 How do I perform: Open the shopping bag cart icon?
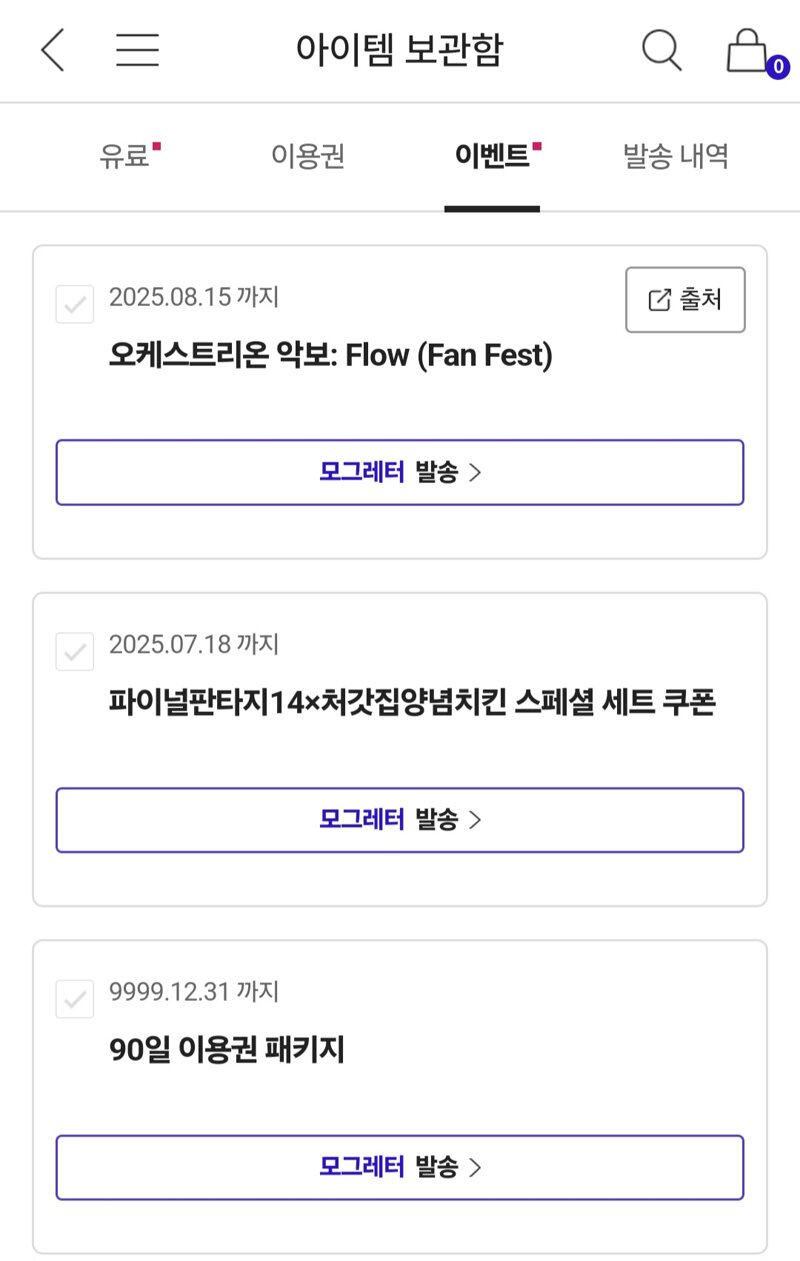coord(746,49)
